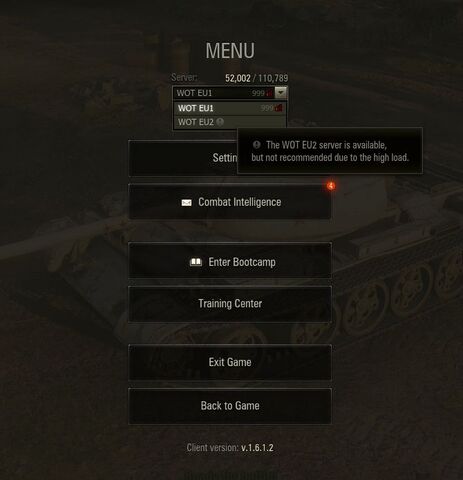Choose WOT EU2 in the server list
463x480 pixels.
[230, 122]
